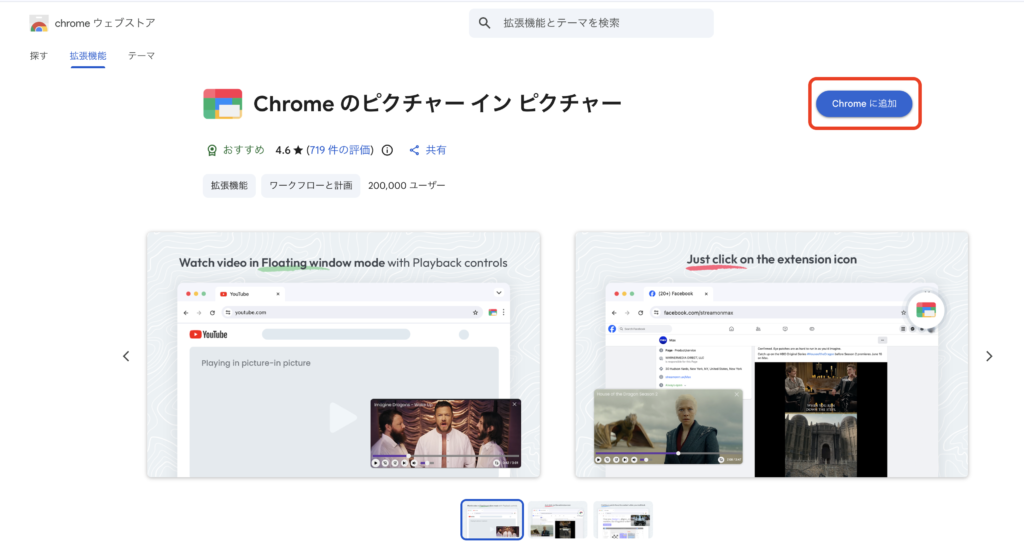Switch to the 拡張機能 tab
The image size is (1024, 547).
[x=88, y=56]
